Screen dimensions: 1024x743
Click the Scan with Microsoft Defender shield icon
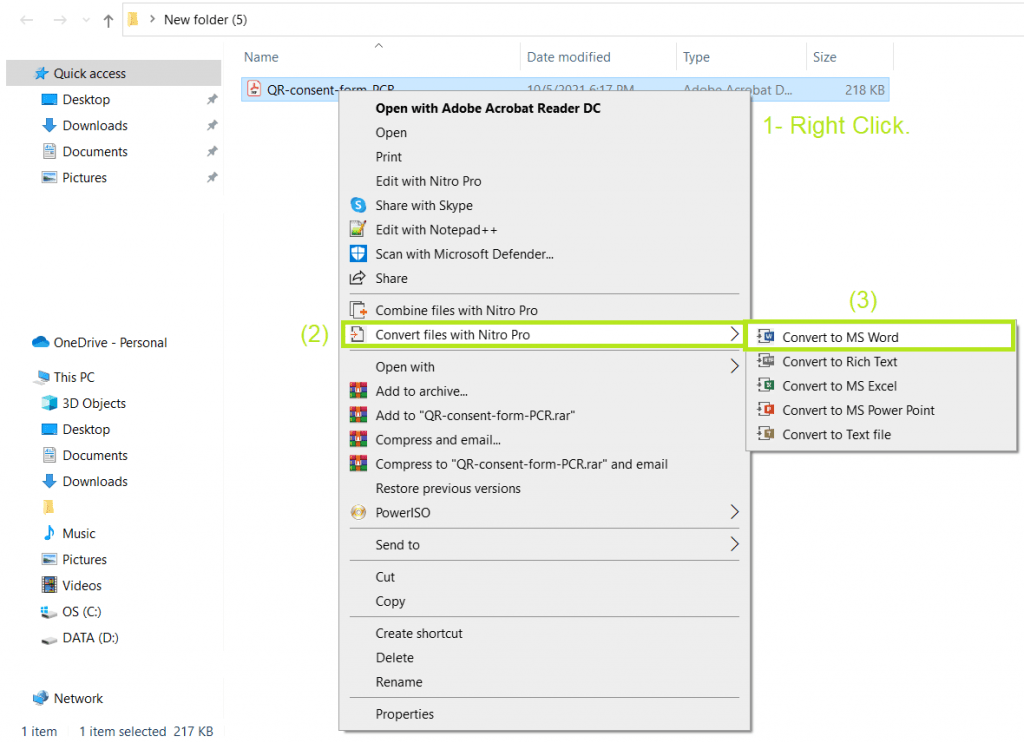358,254
